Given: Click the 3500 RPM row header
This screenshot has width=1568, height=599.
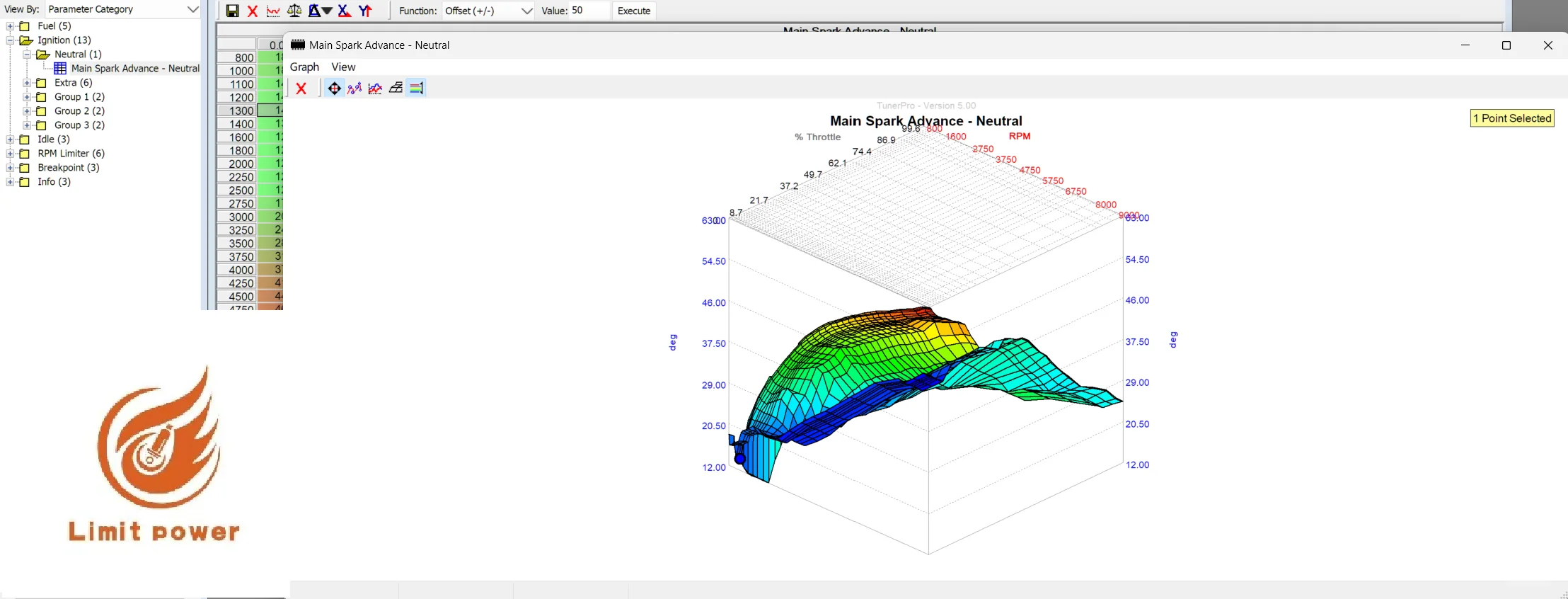Looking at the screenshot, I should (x=237, y=243).
